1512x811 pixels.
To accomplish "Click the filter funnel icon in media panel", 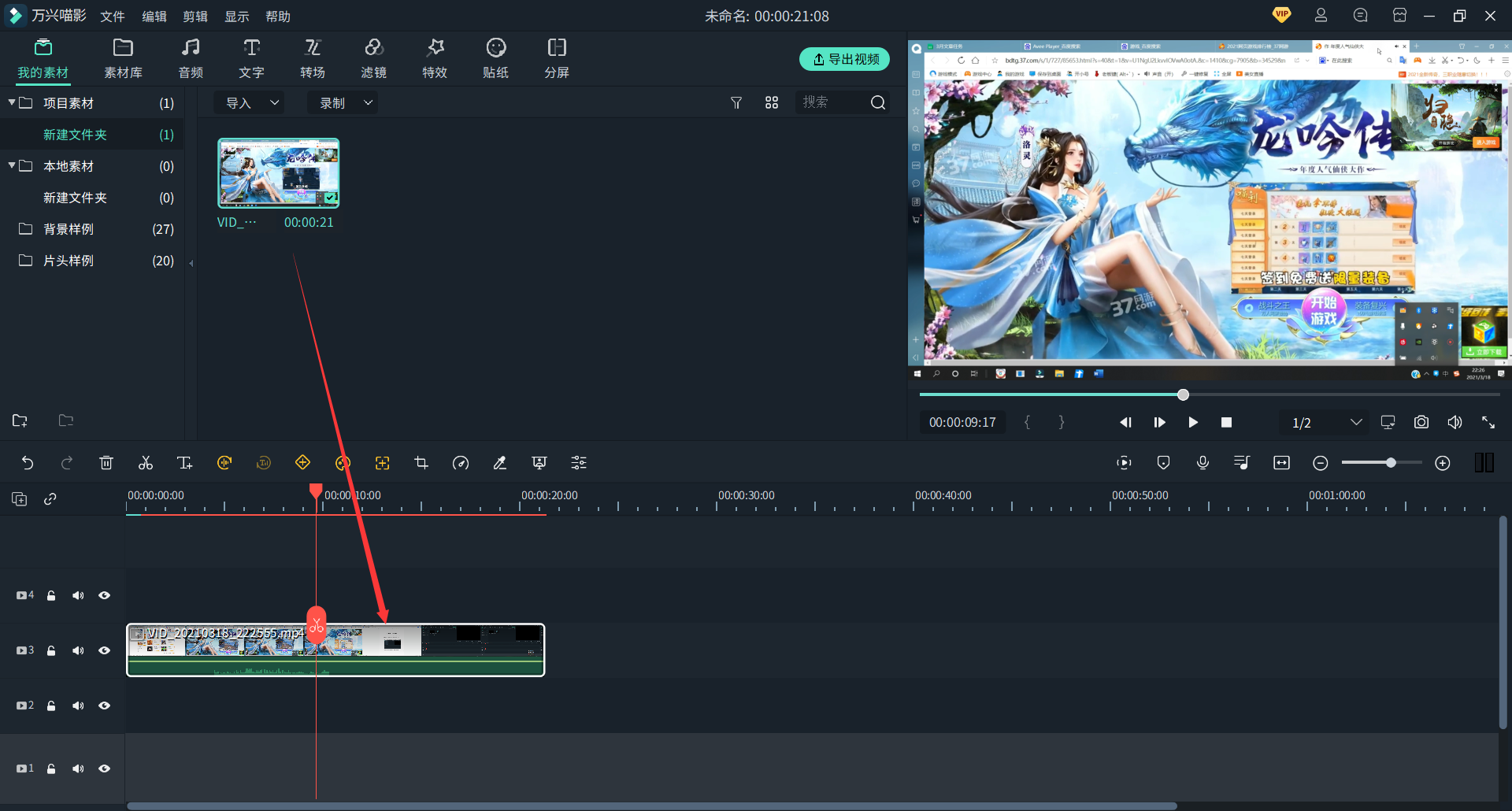I will click(x=736, y=103).
